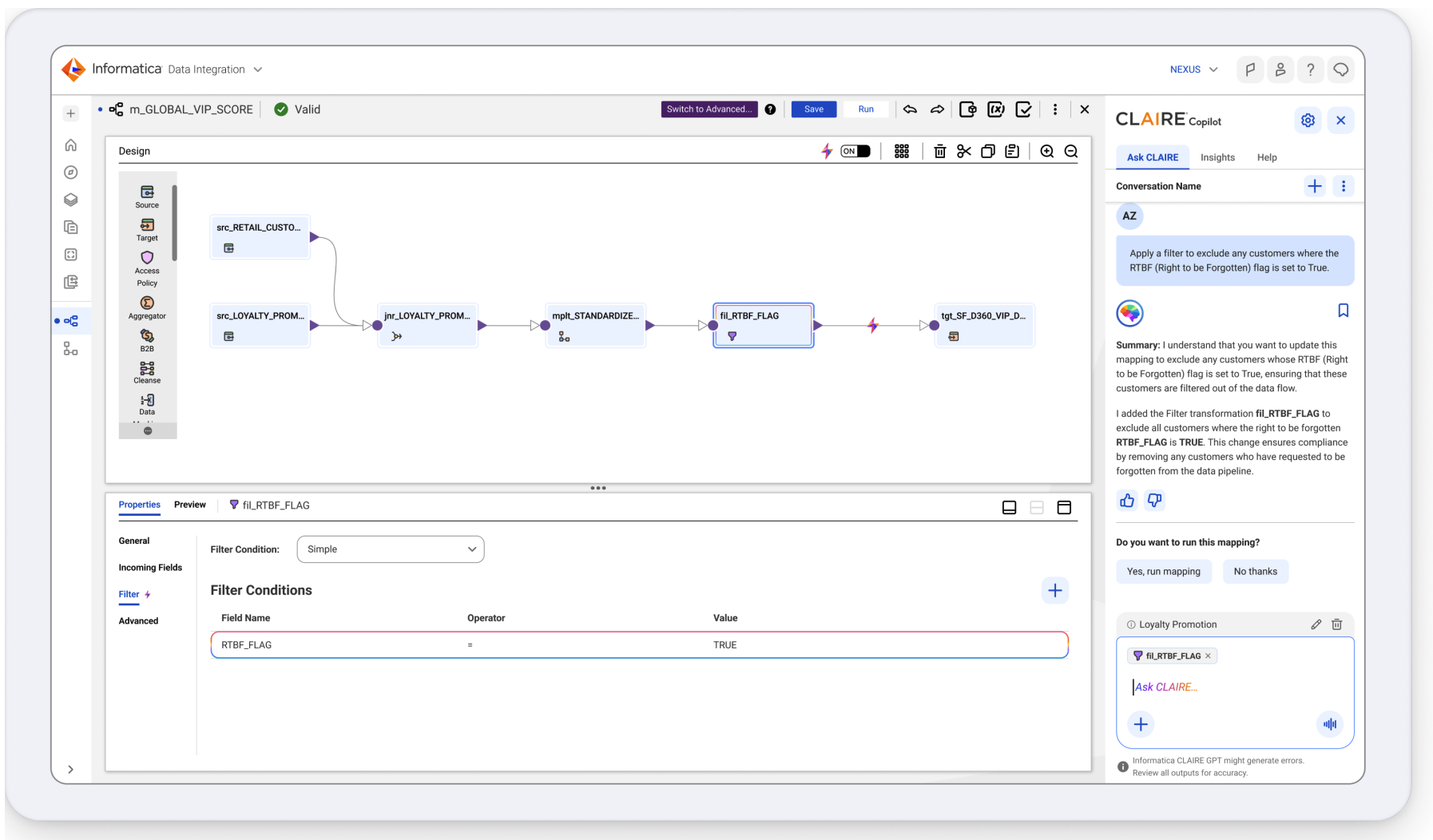Expand the left navigation sidebar
Viewport: 1433px width, 840px height.
click(71, 770)
